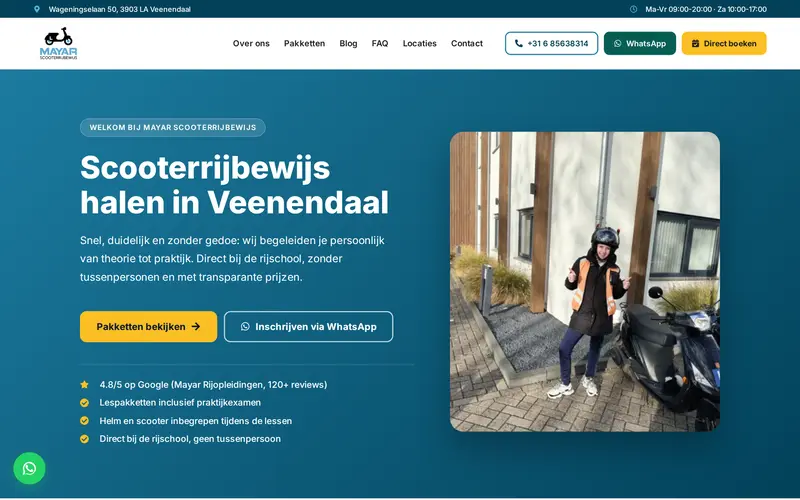The image size is (800, 500).
Task: Go to the Pakketten page
Action: coord(305,43)
